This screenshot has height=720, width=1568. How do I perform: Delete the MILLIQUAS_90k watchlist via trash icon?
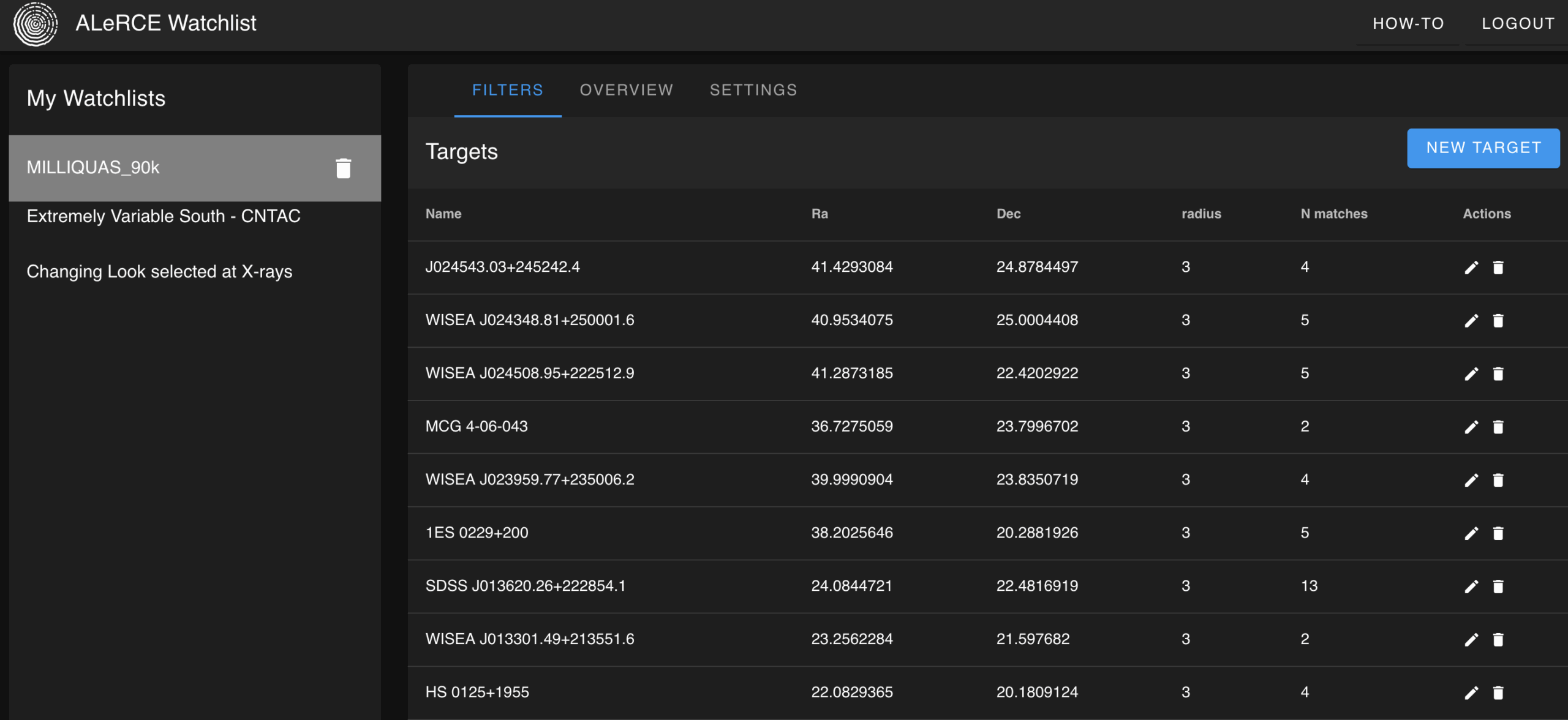pyautogui.click(x=343, y=168)
